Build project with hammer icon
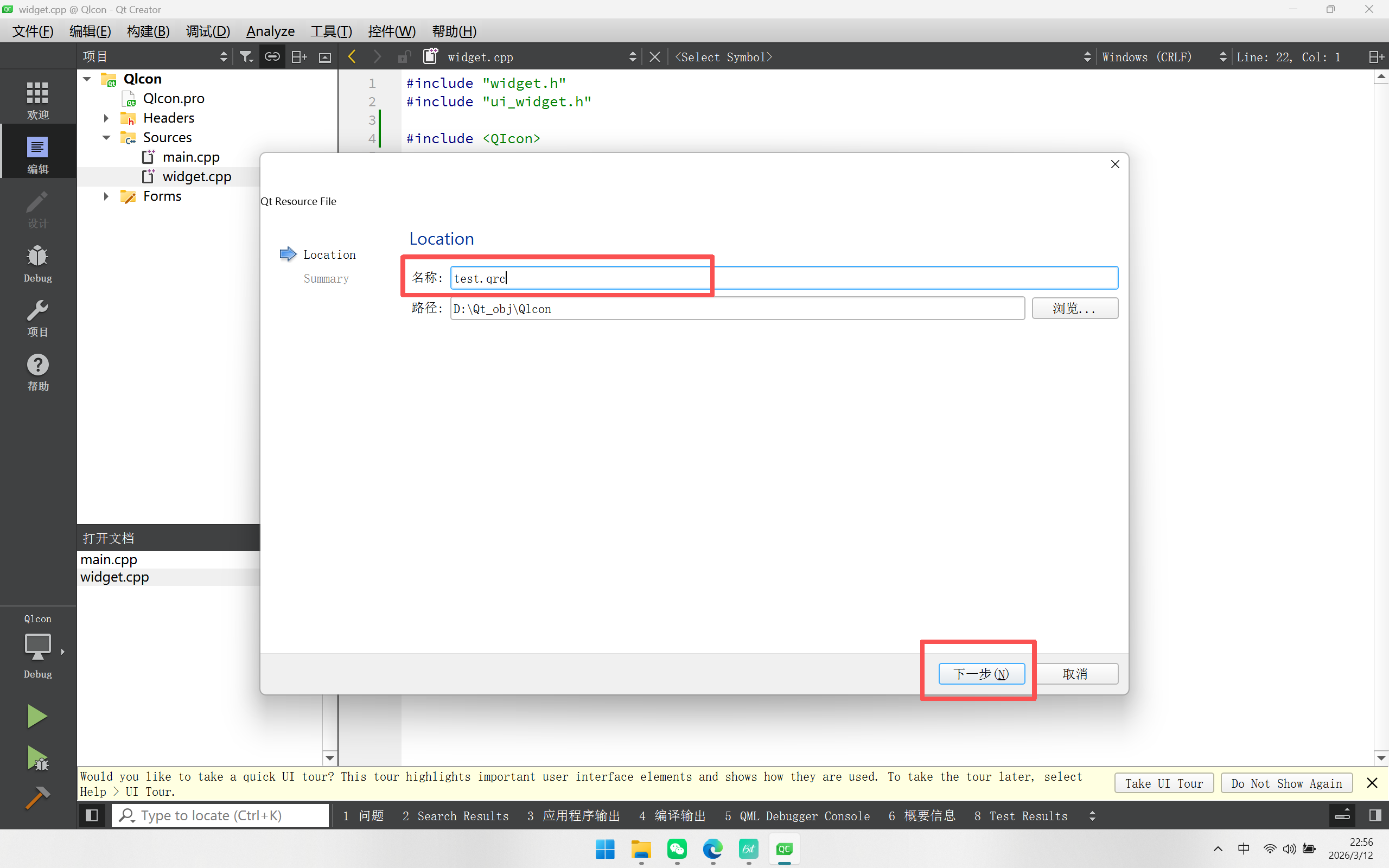The height and width of the screenshot is (868, 1389). (x=37, y=797)
